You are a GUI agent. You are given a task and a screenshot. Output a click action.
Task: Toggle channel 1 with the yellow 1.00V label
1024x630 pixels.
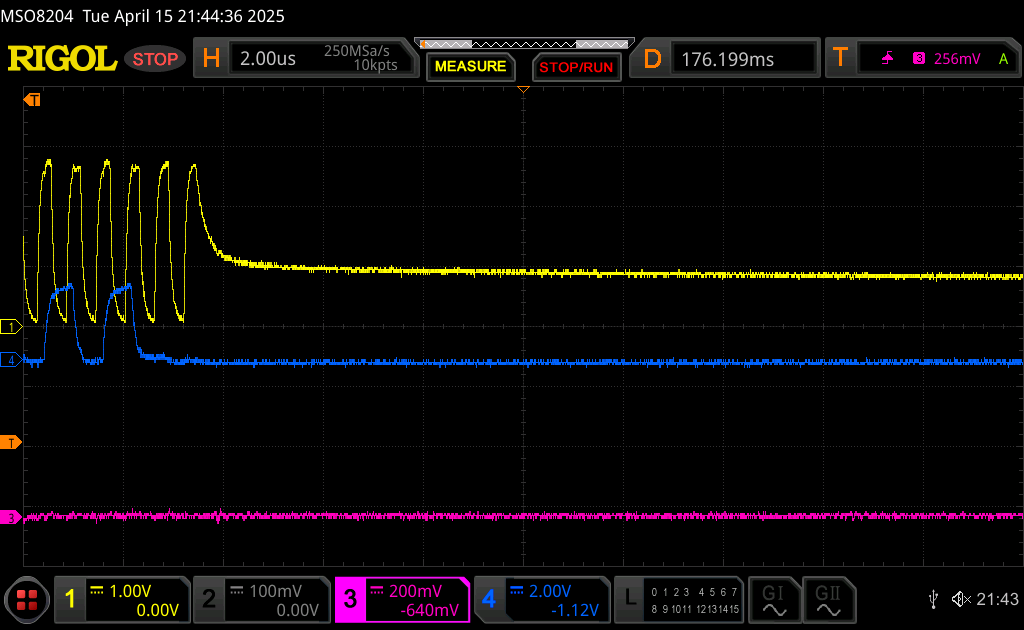(x=121, y=599)
